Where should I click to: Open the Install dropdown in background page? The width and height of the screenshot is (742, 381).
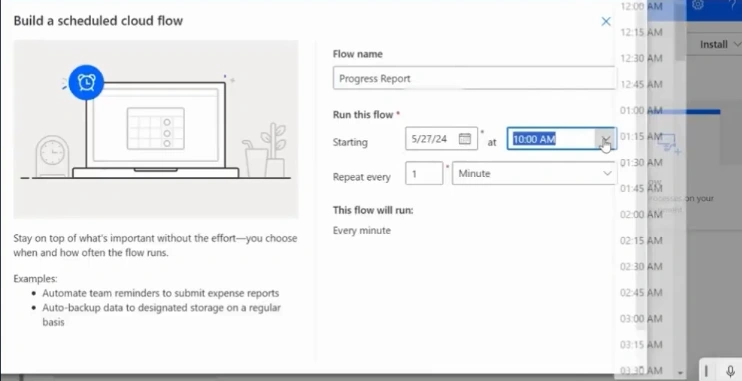click(x=719, y=44)
